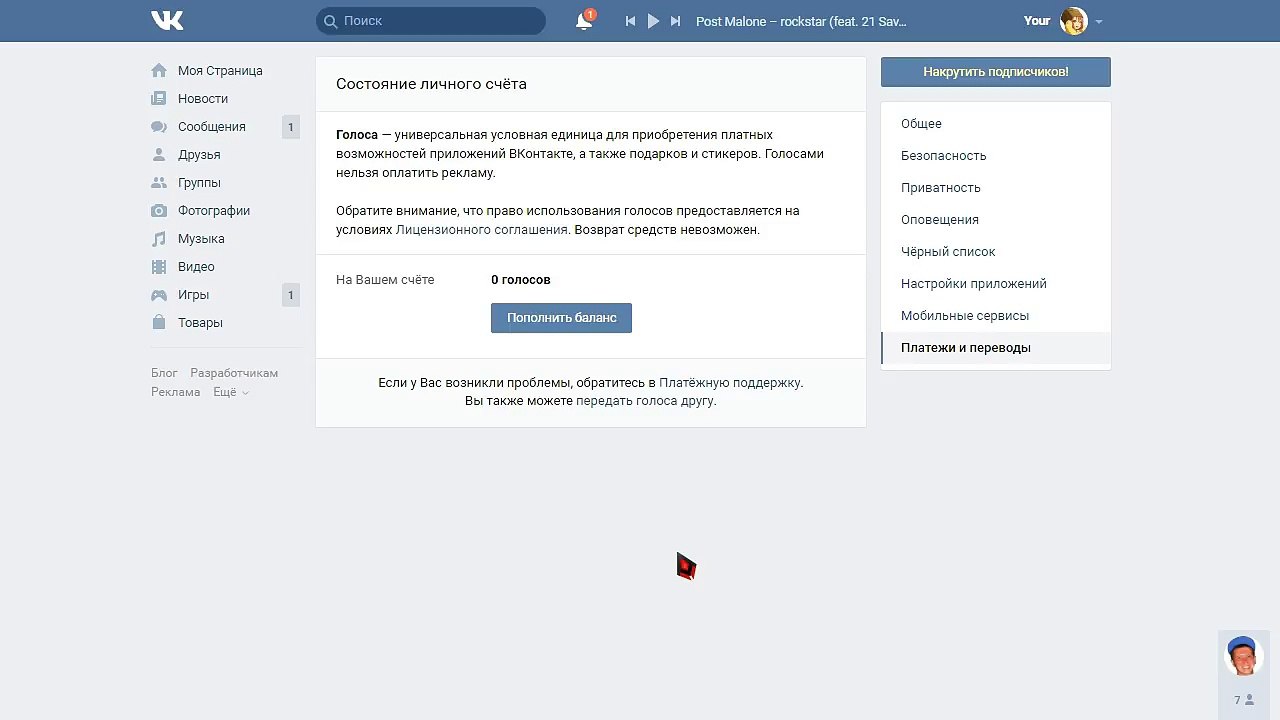Open Моя Страница home icon
This screenshot has width=1280, height=720.
click(159, 71)
